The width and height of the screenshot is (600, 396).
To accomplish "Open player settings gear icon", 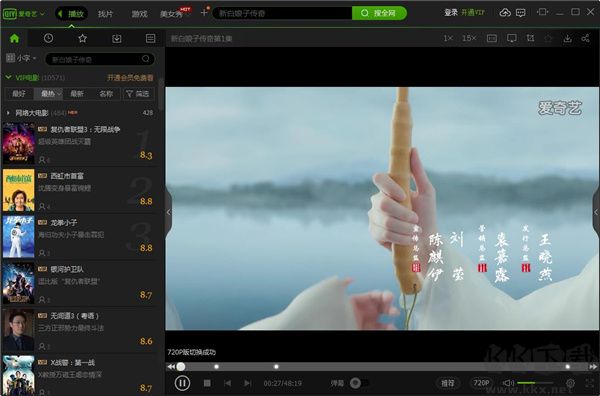I will [x=571, y=383].
